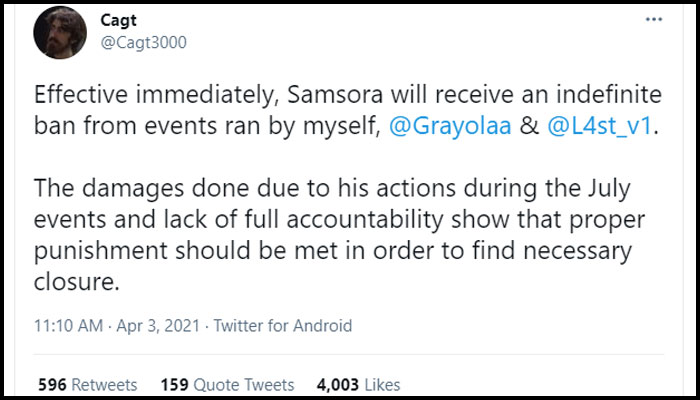Click the @Cagt3000 handle
This screenshot has width=700, height=400.
(x=144, y=42)
